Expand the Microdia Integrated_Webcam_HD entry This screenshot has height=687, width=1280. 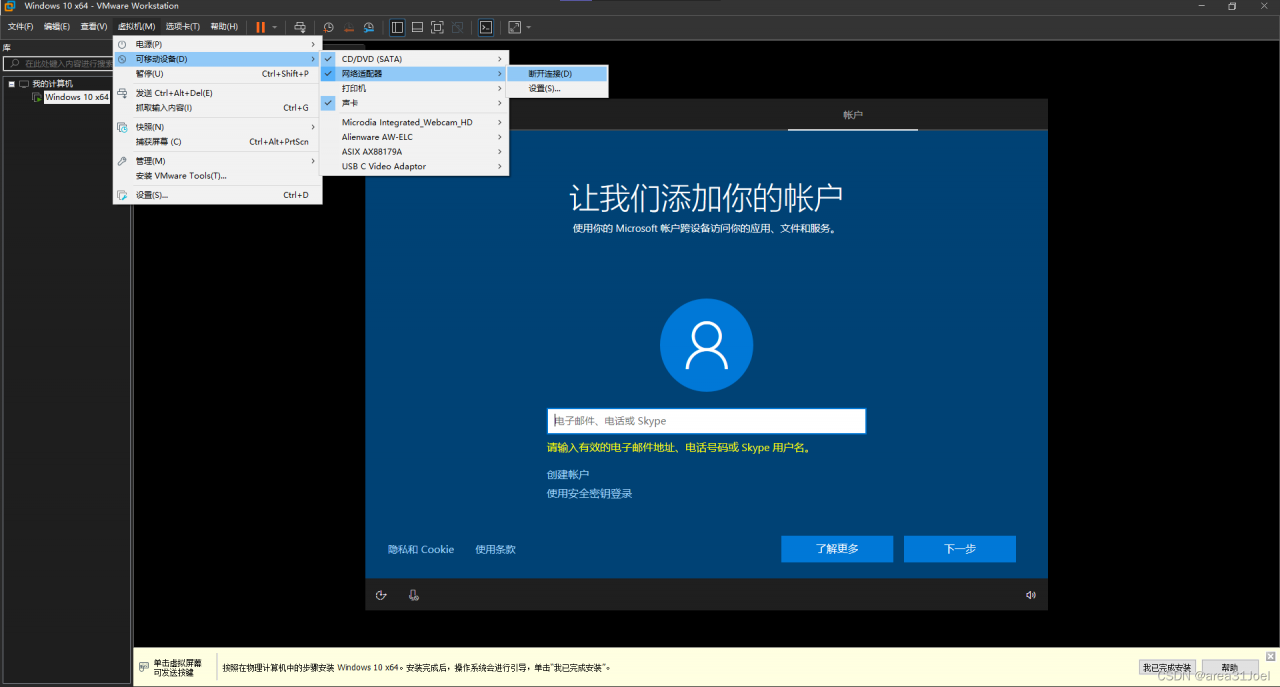414,122
